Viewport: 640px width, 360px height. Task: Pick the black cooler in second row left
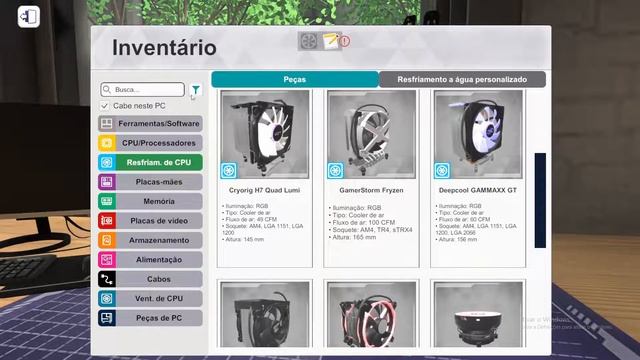pos(264,314)
